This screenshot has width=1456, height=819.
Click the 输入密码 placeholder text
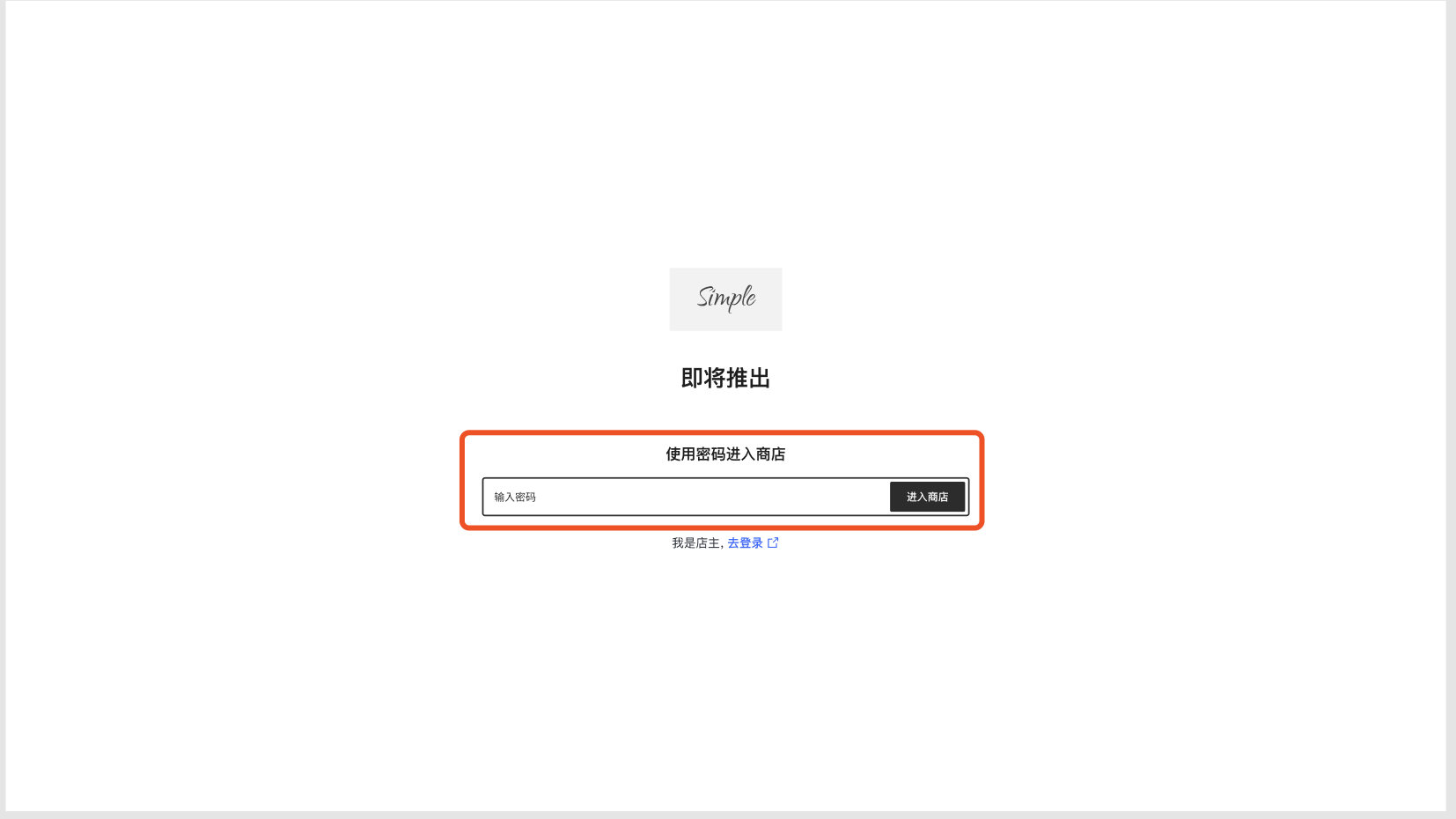(x=515, y=497)
